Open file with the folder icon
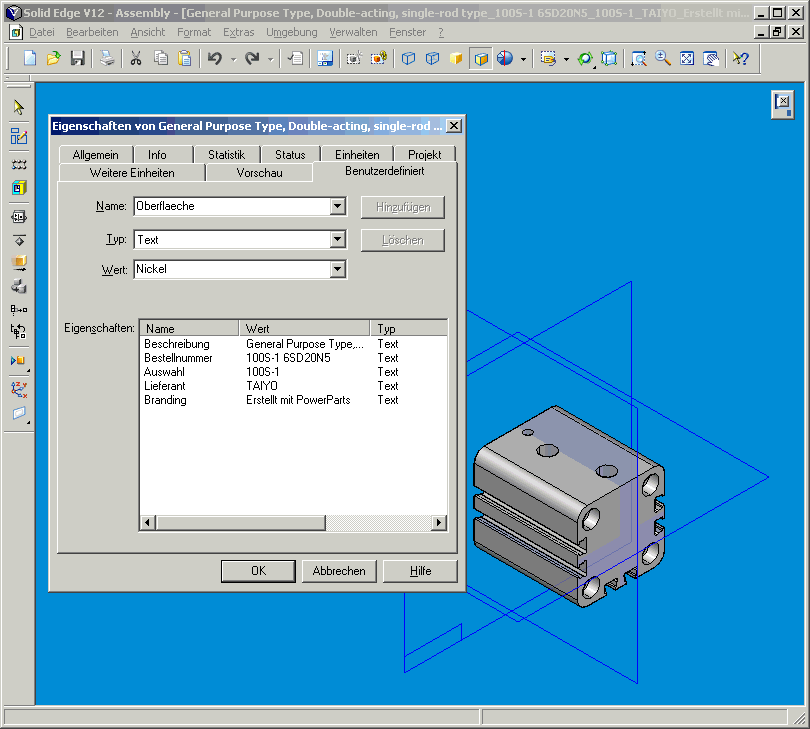The width and height of the screenshot is (810, 729). click(x=54, y=59)
